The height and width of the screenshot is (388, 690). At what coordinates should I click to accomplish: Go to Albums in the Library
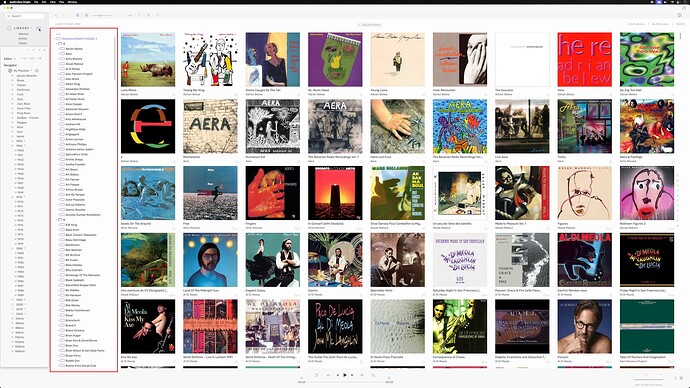coord(23,34)
